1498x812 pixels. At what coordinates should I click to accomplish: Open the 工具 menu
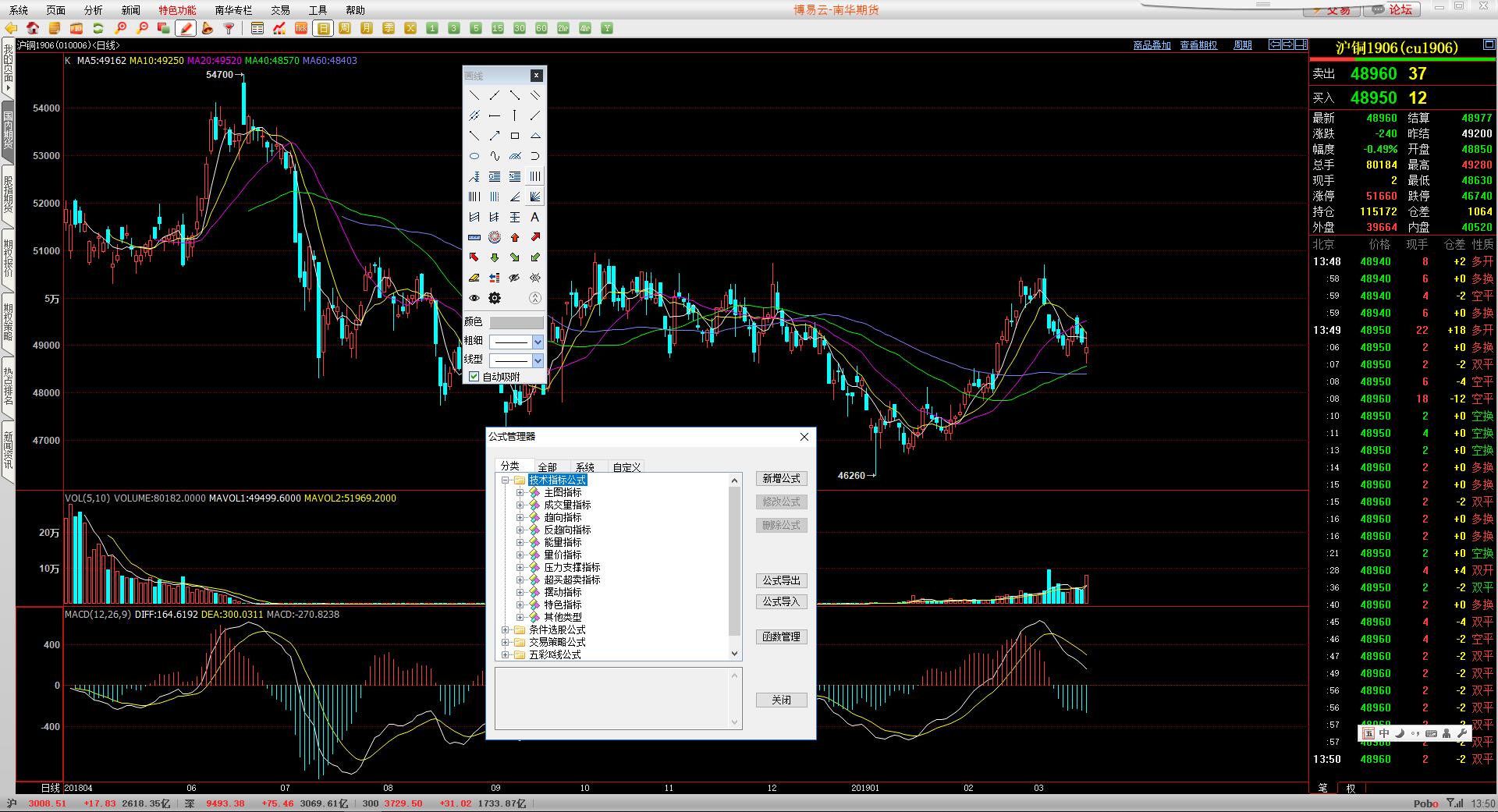click(318, 10)
